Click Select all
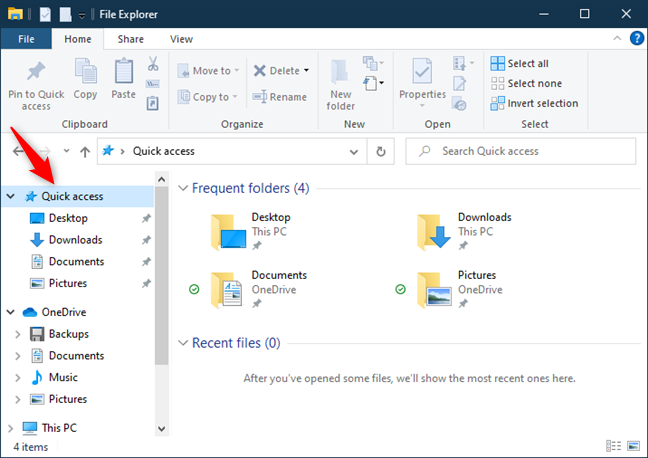The image size is (648, 458). tap(519, 64)
